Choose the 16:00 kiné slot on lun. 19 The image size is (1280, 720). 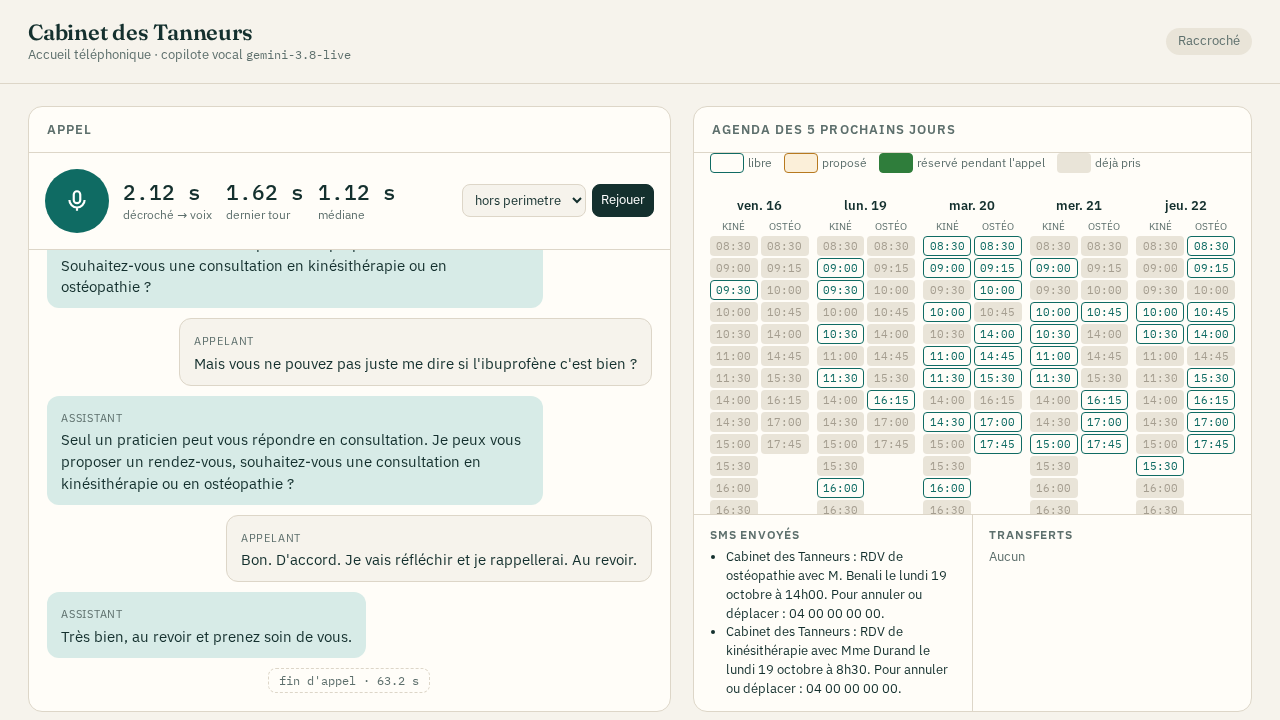841,488
